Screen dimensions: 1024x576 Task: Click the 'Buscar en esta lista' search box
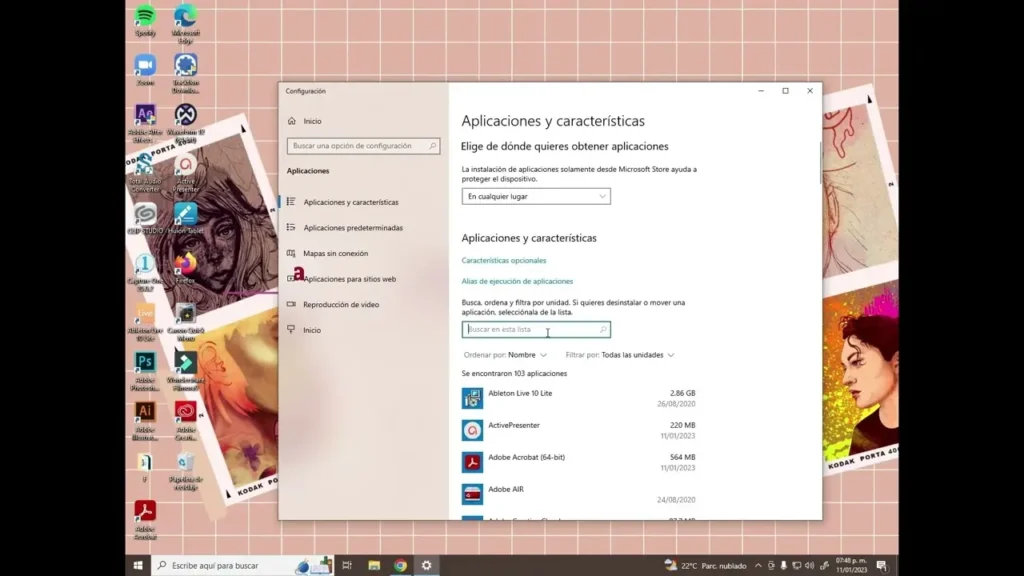pyautogui.click(x=536, y=330)
